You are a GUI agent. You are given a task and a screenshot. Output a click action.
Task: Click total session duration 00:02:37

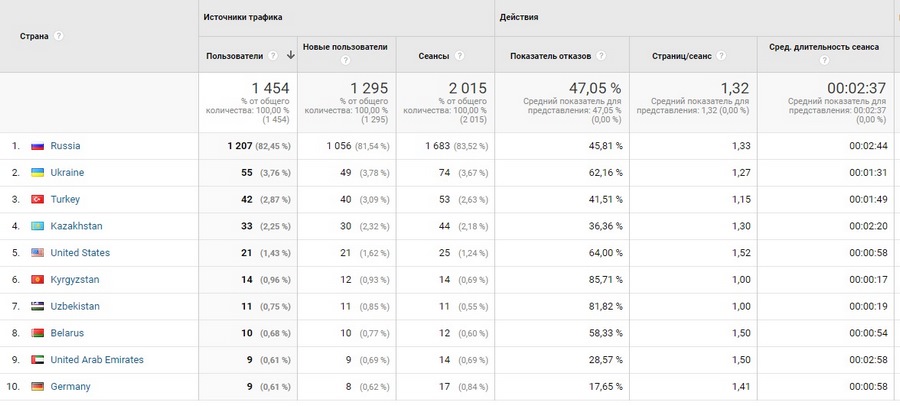(x=857, y=88)
